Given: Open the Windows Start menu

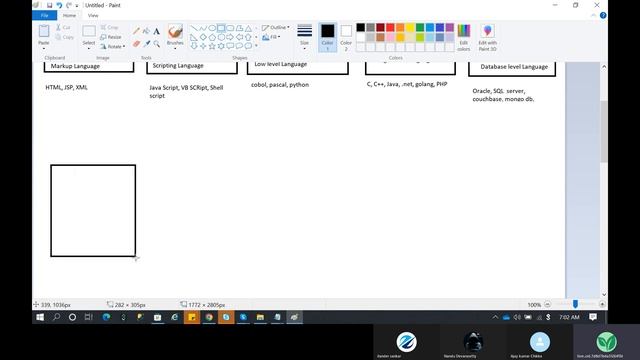Looking at the screenshot, I should tap(40, 317).
